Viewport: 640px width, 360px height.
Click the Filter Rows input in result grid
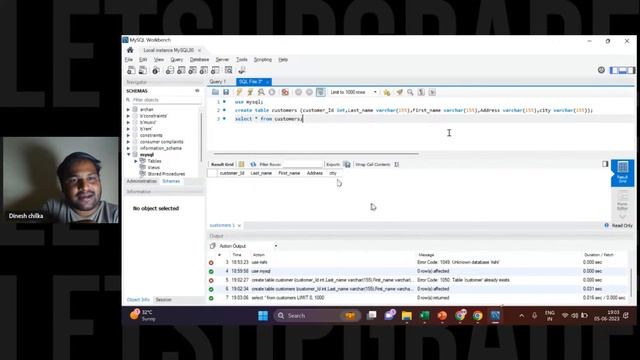point(302,164)
